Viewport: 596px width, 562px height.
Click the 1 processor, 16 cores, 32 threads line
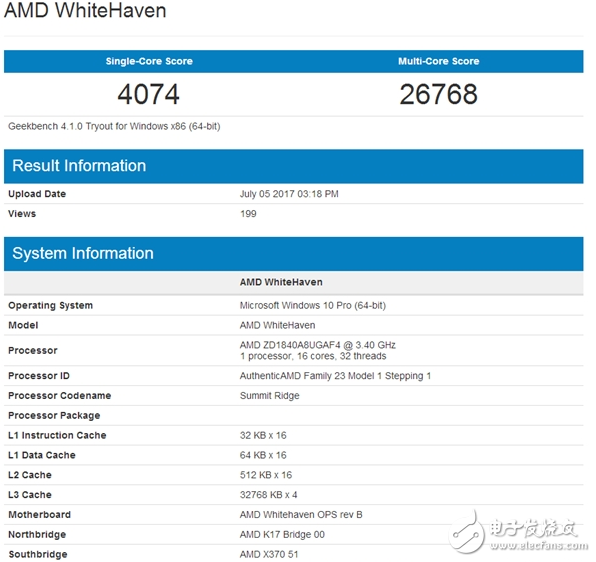tap(313, 356)
